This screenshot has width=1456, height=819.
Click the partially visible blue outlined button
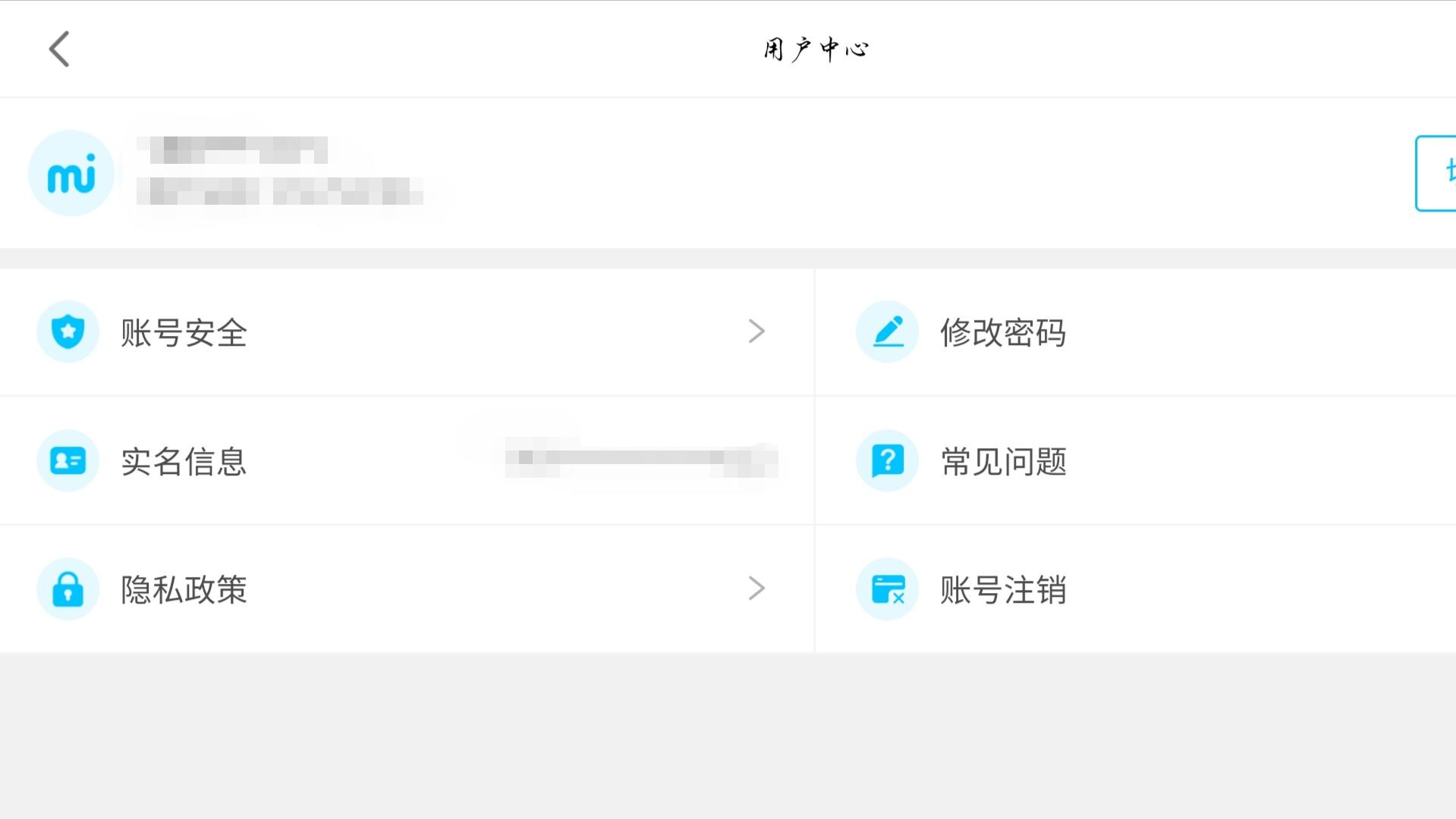pos(1436,174)
